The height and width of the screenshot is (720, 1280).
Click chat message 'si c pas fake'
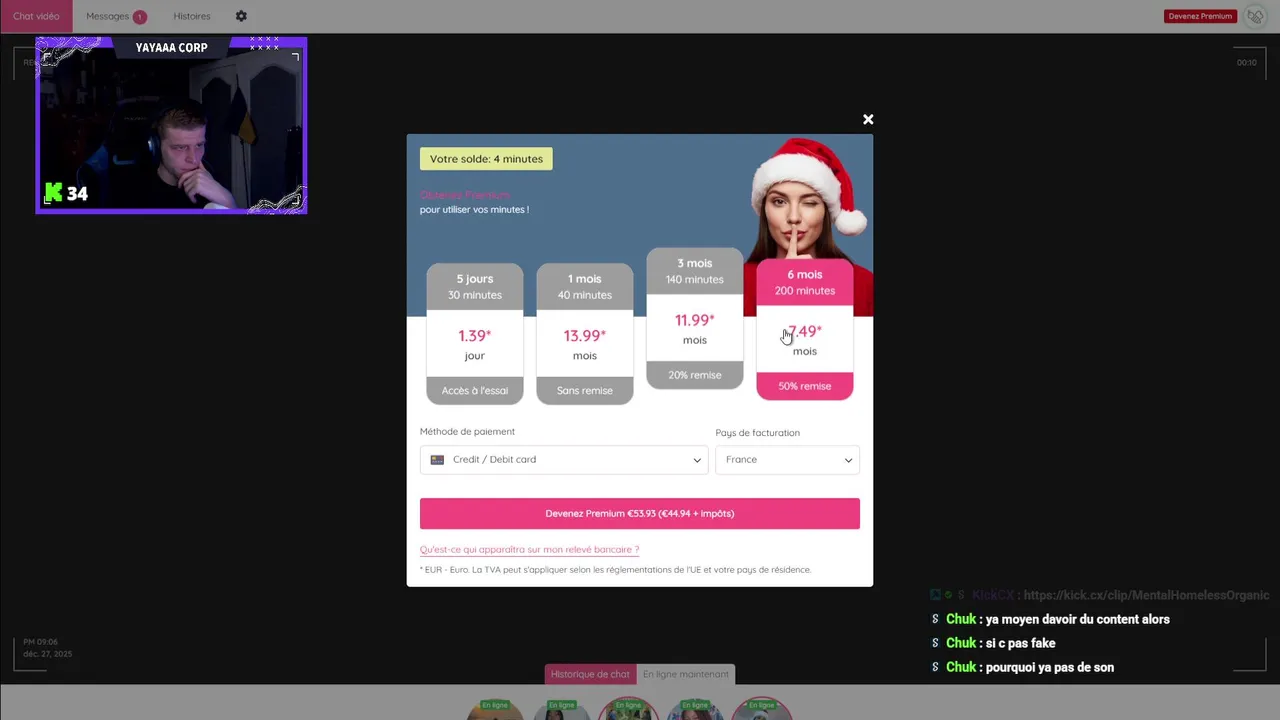click(x=1020, y=643)
